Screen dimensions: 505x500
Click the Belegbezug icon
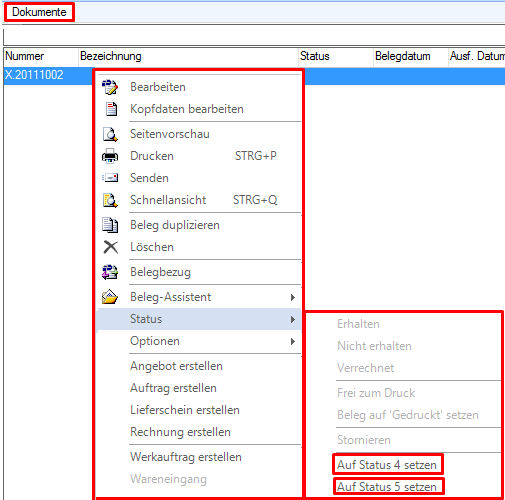coord(110,272)
